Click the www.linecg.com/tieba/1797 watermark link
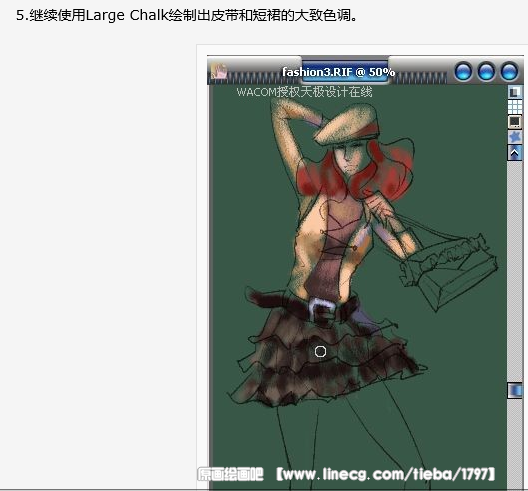 pyautogui.click(x=386, y=474)
